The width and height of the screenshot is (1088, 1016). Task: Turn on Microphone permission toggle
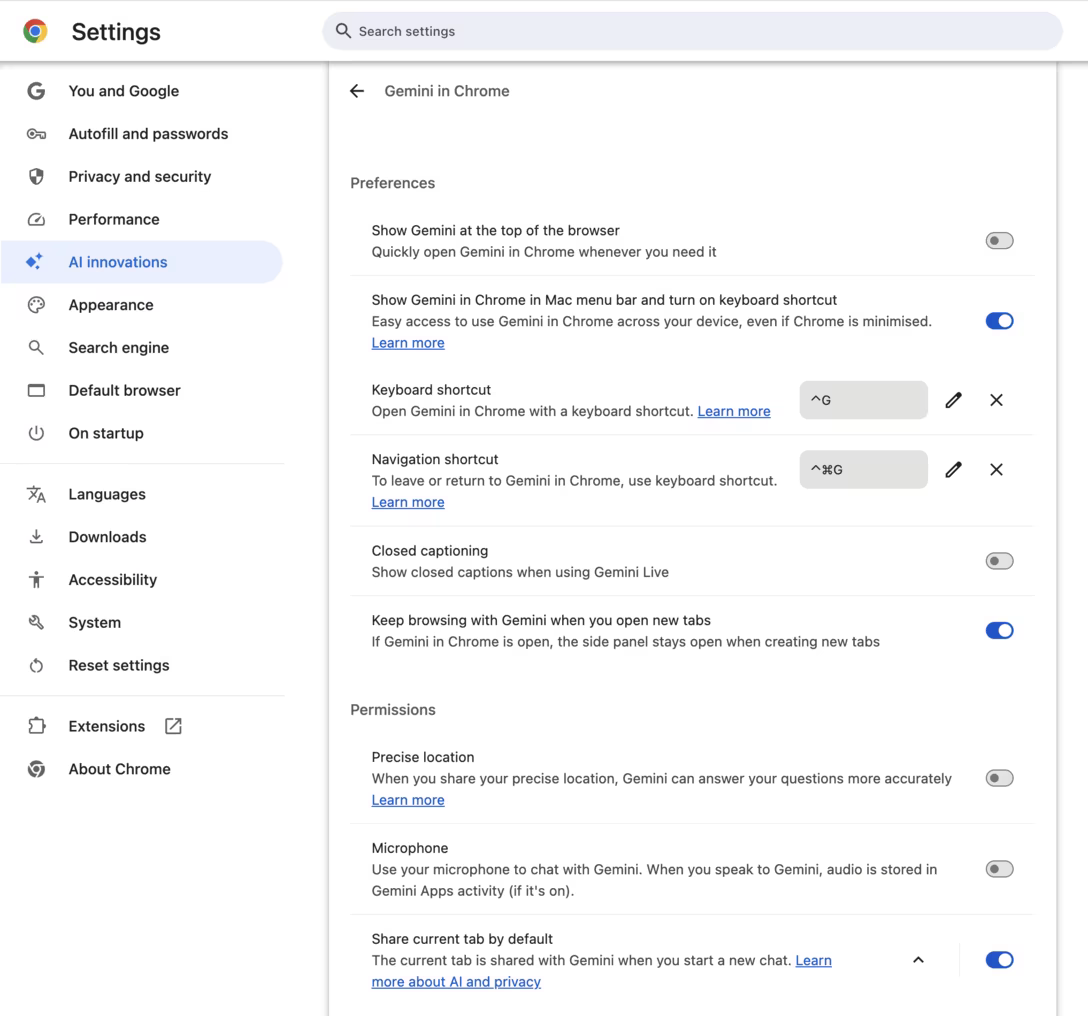pyautogui.click(x=999, y=869)
